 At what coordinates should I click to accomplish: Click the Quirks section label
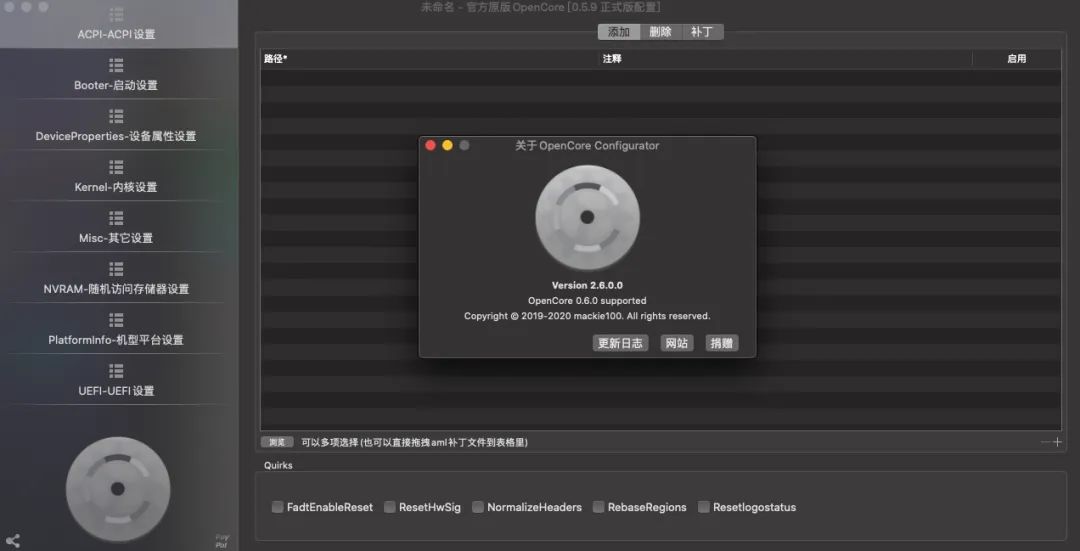click(x=278, y=466)
